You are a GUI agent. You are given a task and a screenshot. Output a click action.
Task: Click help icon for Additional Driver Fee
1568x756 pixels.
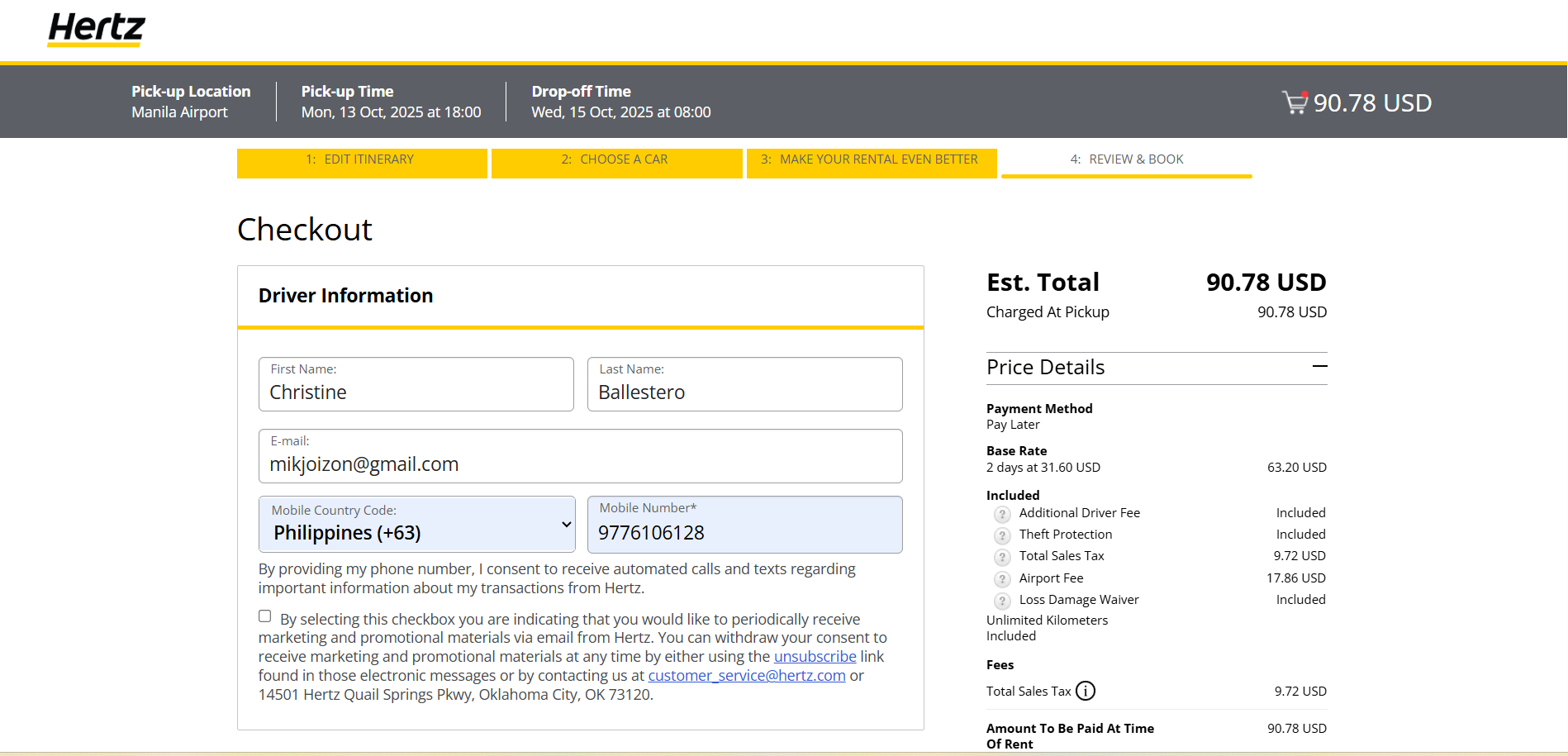point(1002,514)
